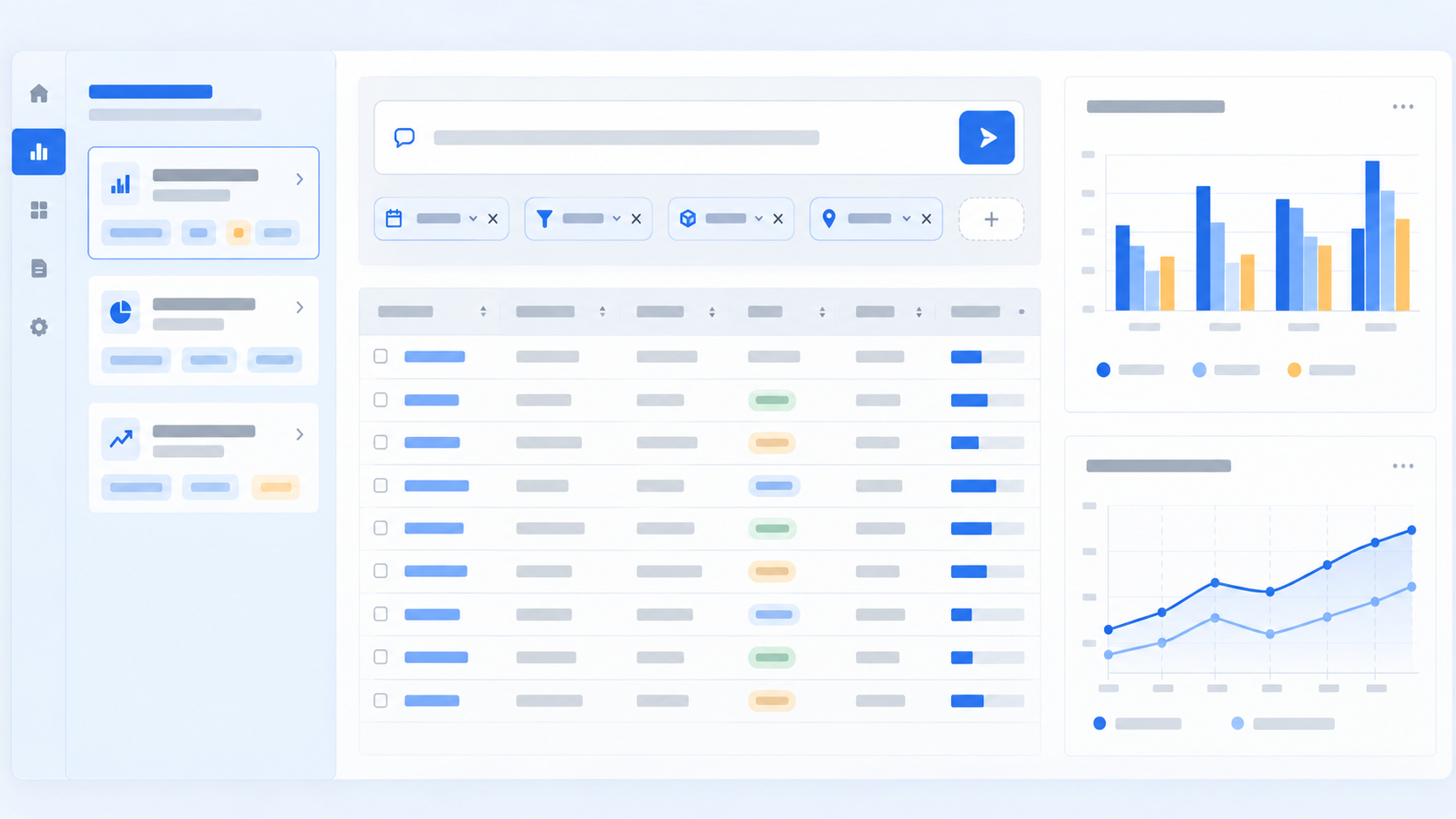The height and width of the screenshot is (819, 1456).
Task: Open the document reports sidebar icon
Action: point(38,268)
